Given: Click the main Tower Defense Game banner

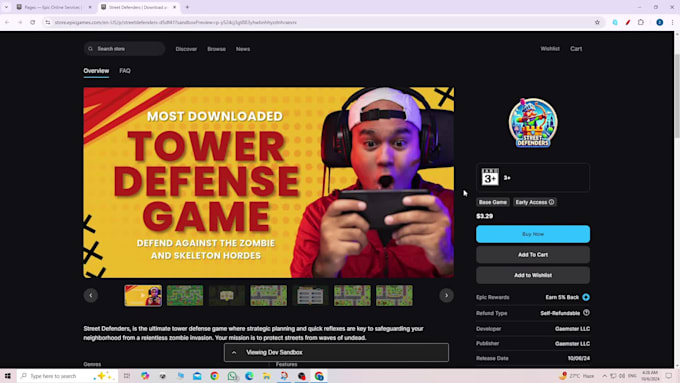Looking at the screenshot, I should pyautogui.click(x=269, y=183).
